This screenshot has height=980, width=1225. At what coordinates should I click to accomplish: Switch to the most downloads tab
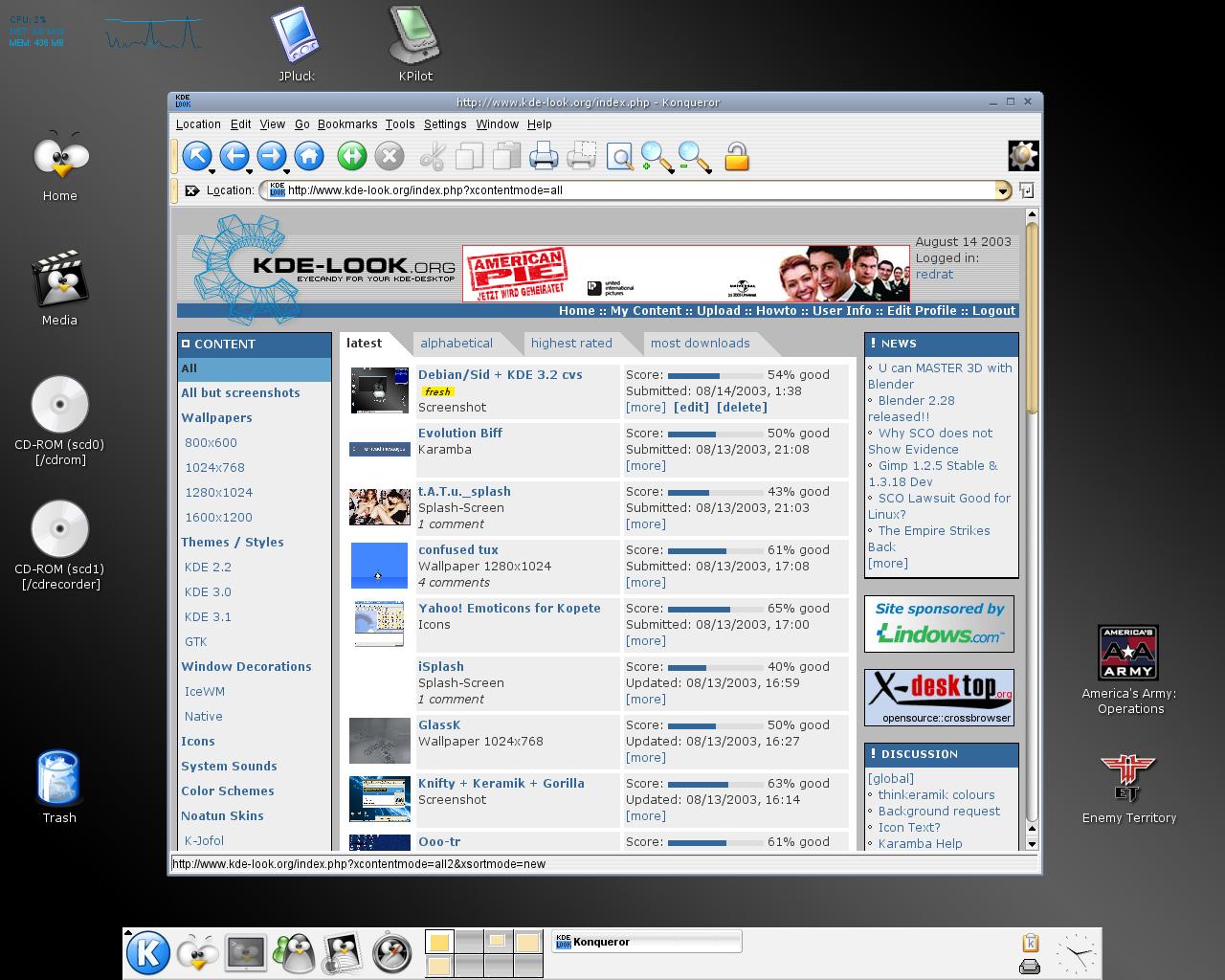(701, 344)
